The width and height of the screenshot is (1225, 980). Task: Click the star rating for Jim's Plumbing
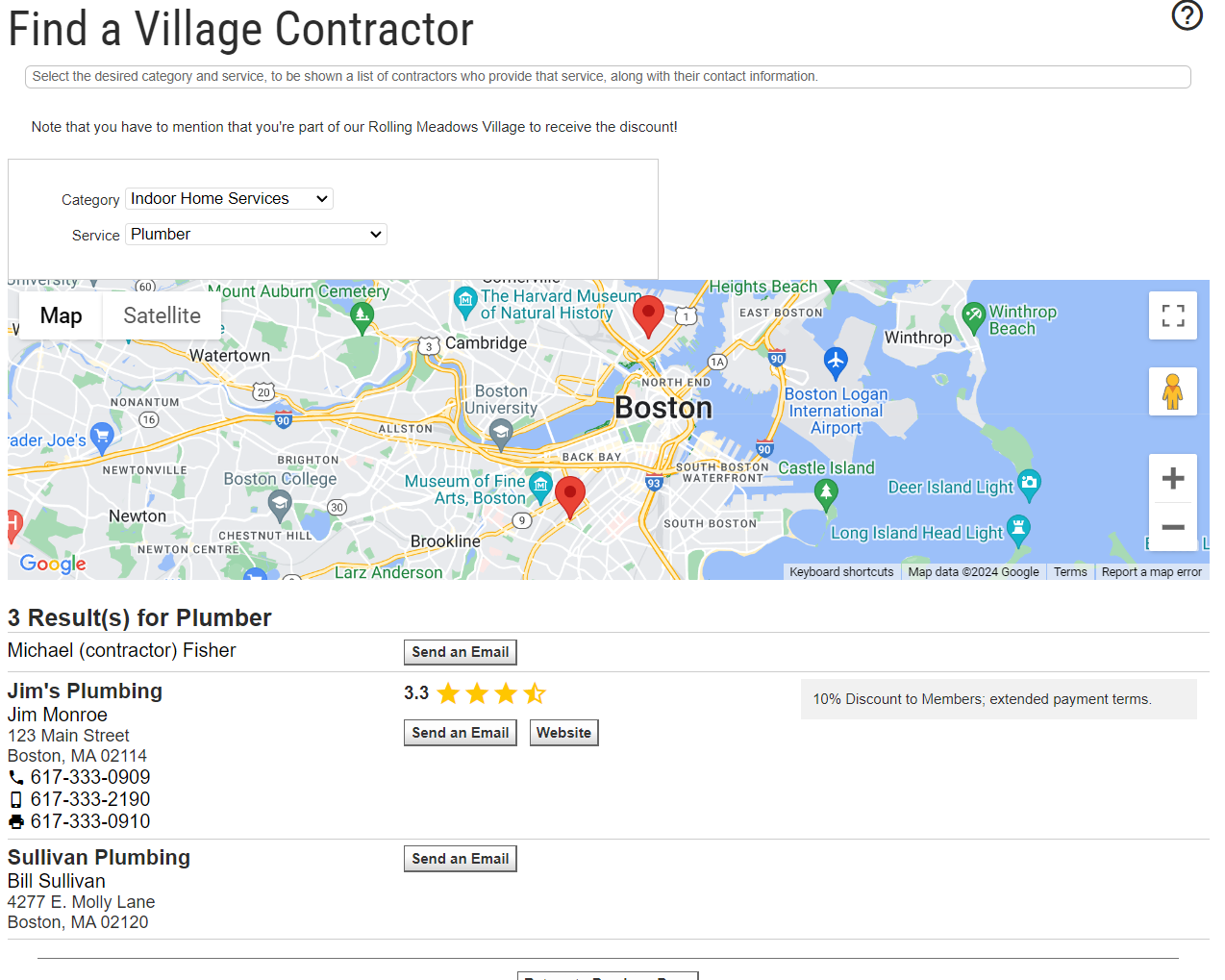click(x=491, y=693)
